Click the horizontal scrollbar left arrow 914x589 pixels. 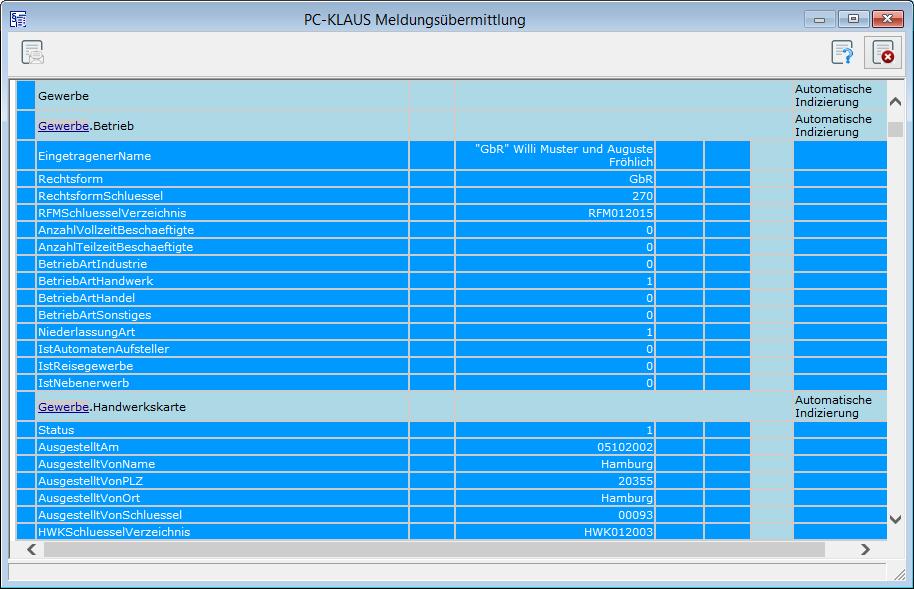pos(32,550)
